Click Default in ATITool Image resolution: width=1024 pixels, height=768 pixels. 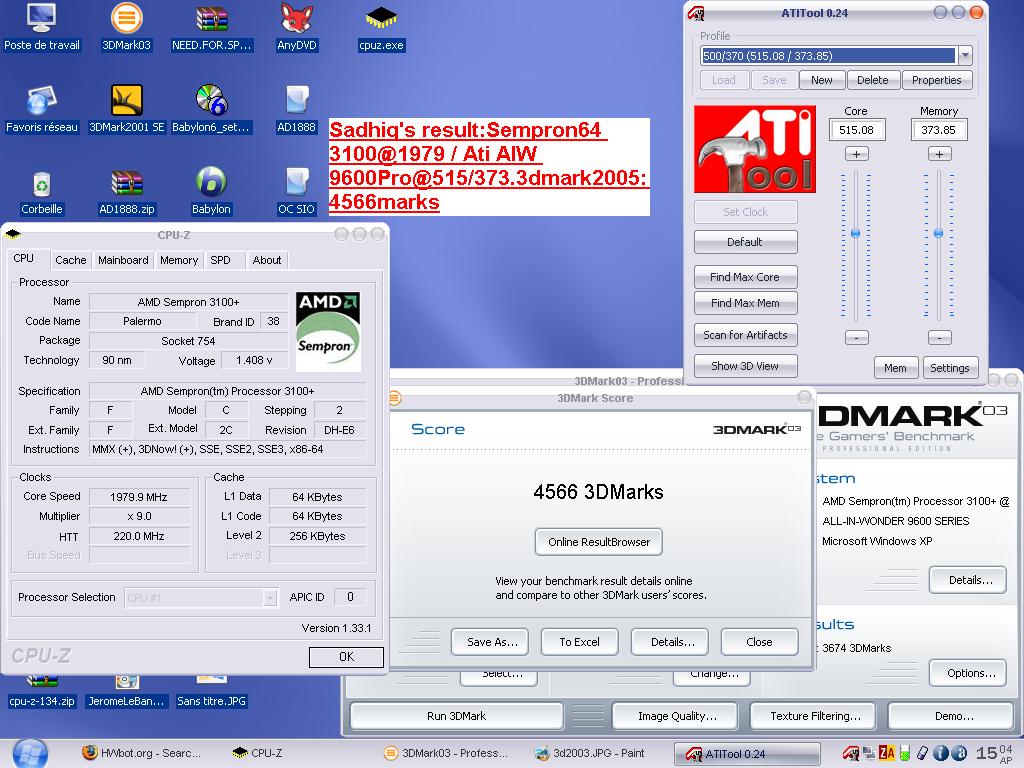pyautogui.click(x=745, y=242)
